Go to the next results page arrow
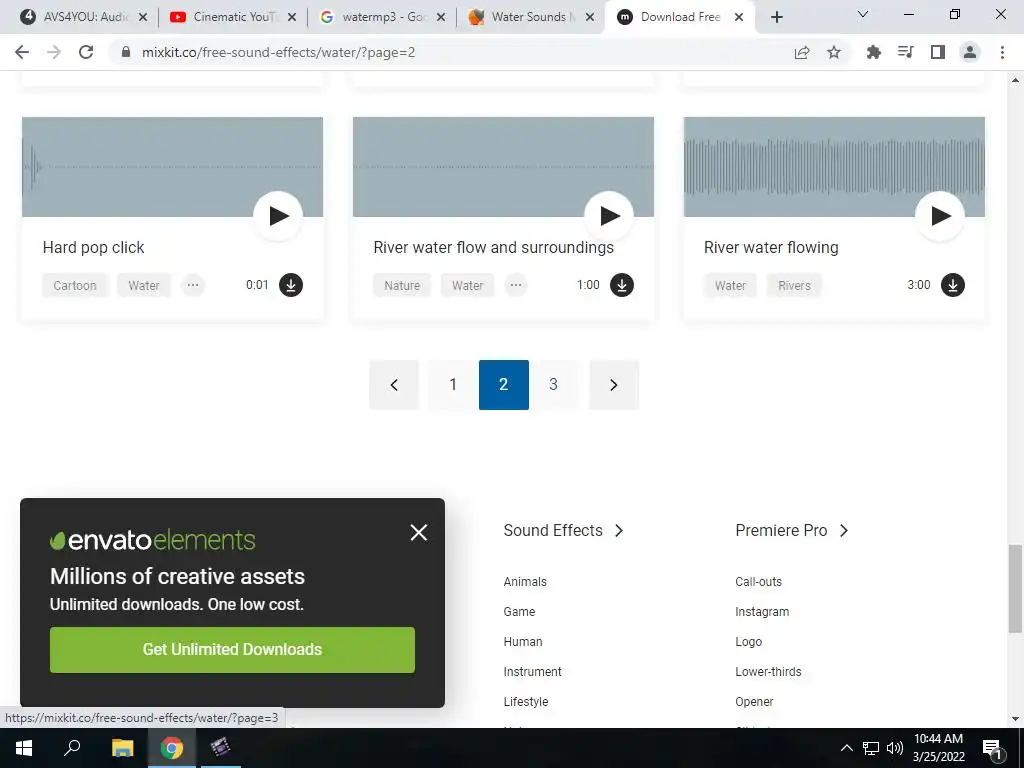This screenshot has width=1024, height=768. [614, 385]
